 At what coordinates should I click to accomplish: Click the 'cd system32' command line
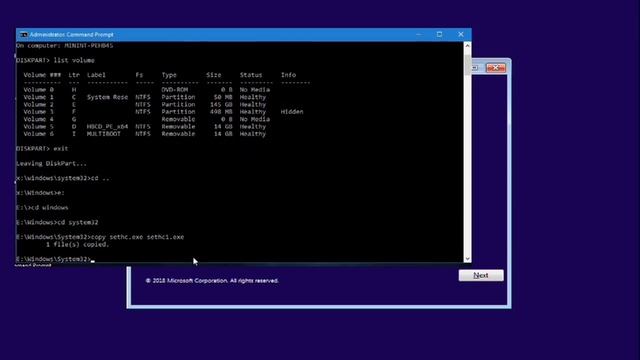click(57, 222)
